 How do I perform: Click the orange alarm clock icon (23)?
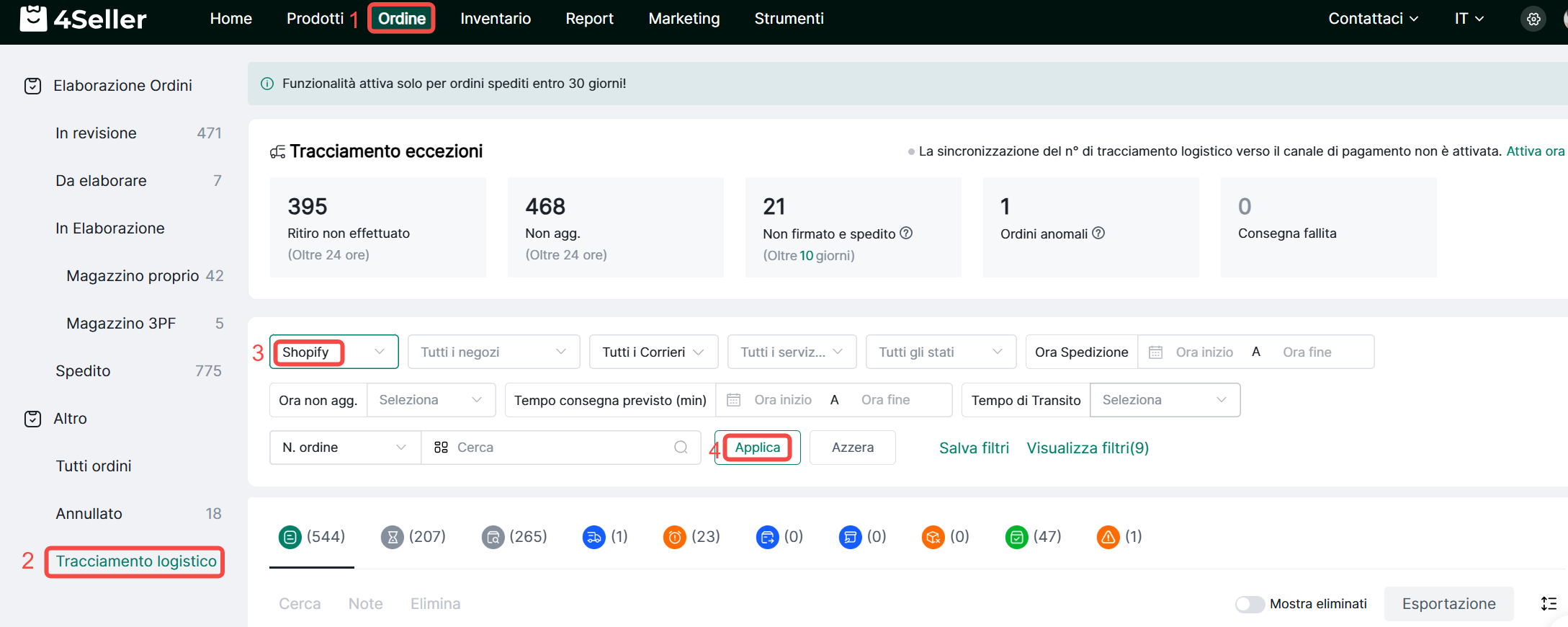[x=674, y=537]
